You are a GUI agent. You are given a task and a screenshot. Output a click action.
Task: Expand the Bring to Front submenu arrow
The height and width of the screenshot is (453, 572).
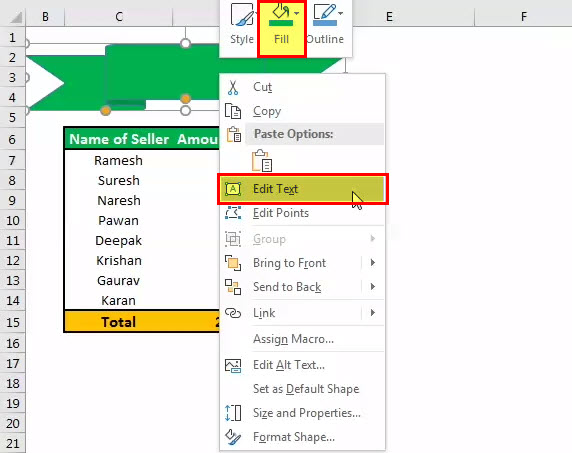click(373, 263)
